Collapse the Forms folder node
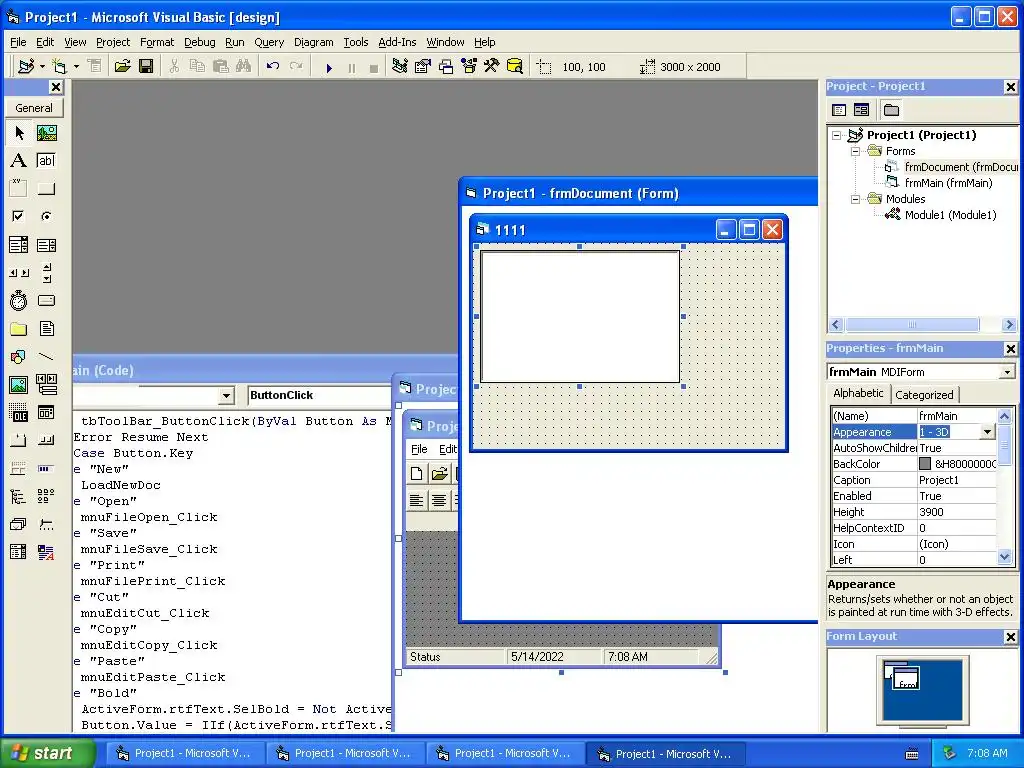Viewport: 1024px width, 768px height. 856,151
